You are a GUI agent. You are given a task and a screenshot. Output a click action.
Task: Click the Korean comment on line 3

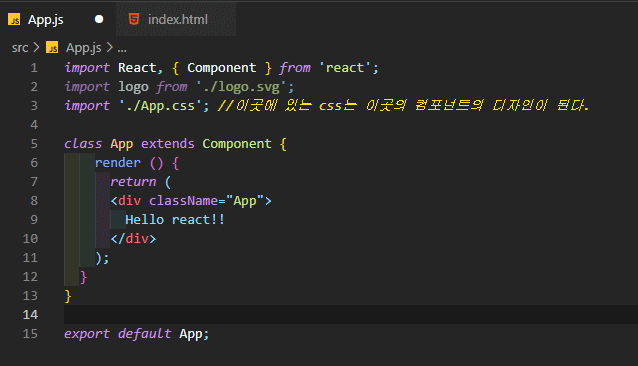click(x=403, y=106)
